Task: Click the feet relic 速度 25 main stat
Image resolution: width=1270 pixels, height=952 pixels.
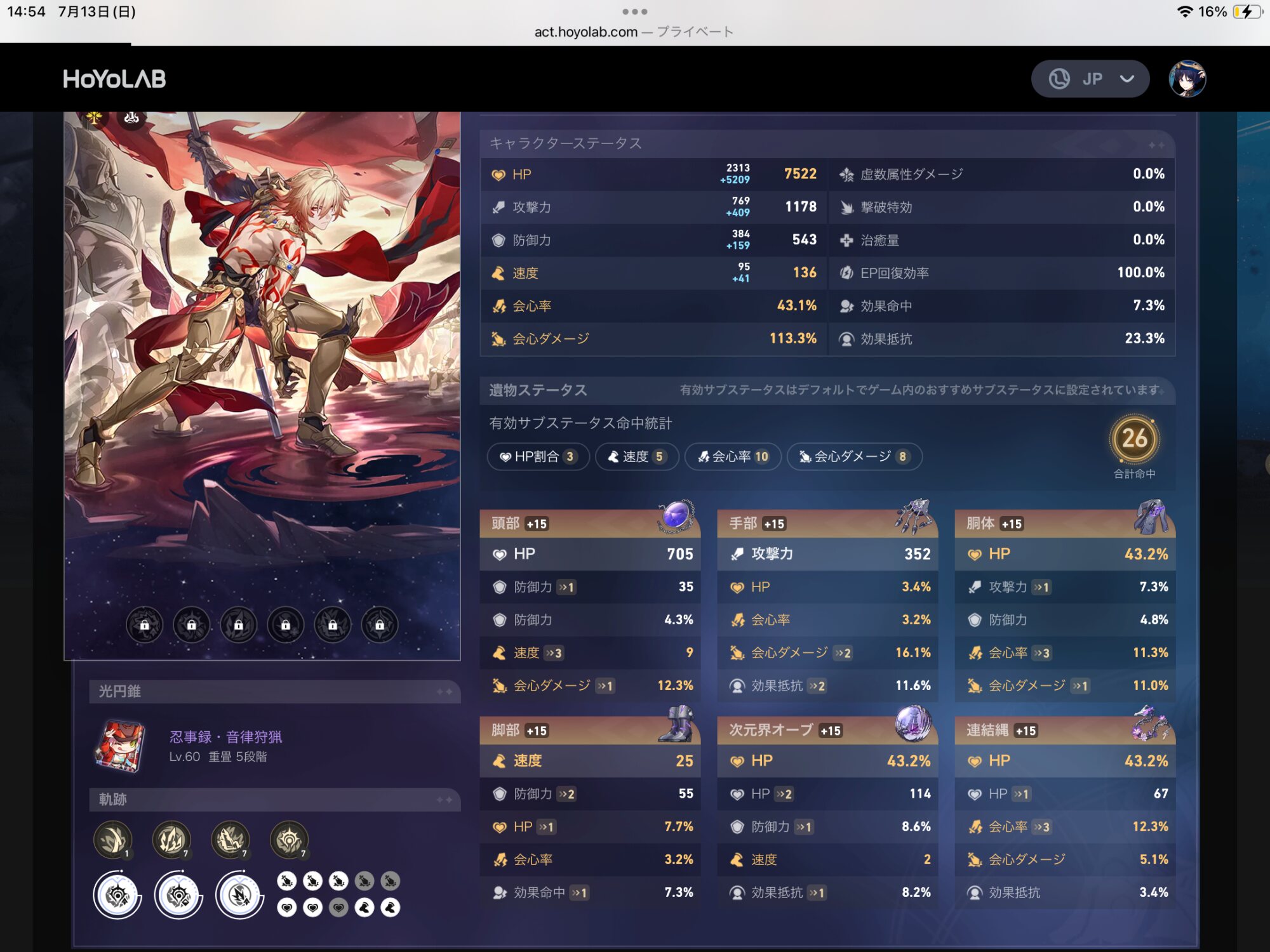Action: [x=590, y=761]
